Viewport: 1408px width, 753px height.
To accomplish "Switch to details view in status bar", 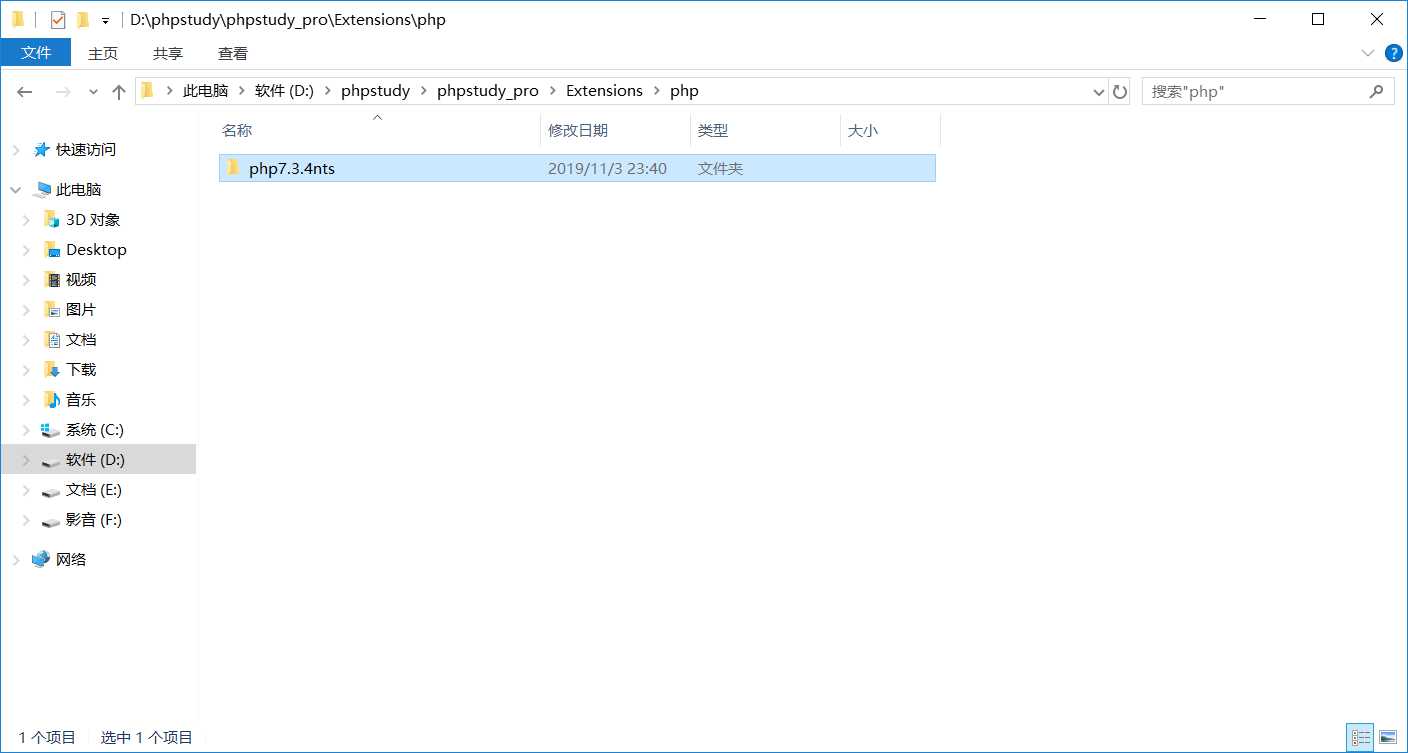I will (x=1360, y=738).
